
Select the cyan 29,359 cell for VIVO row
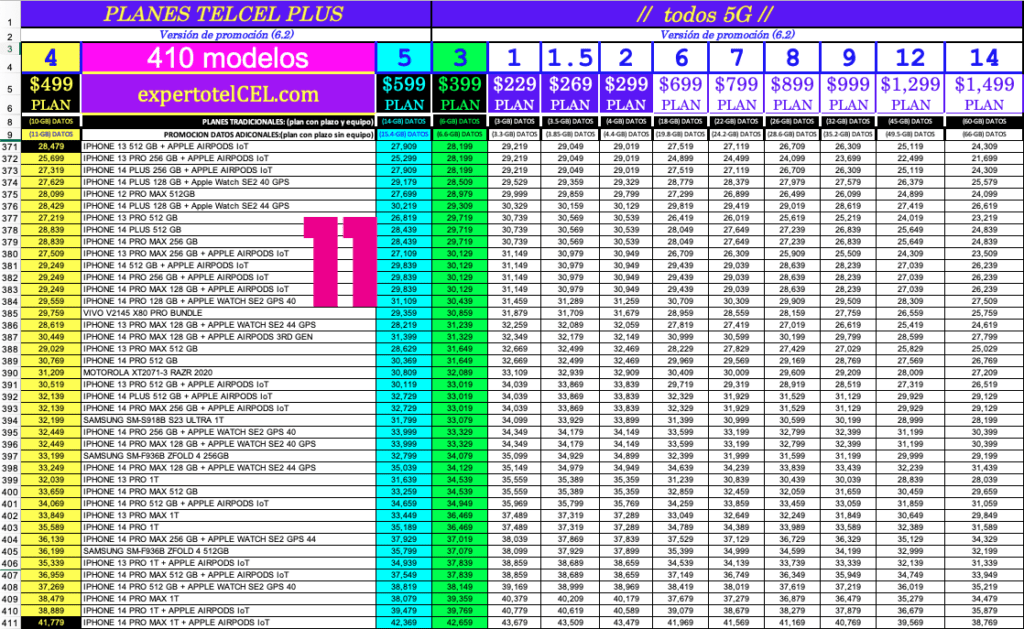(x=404, y=313)
